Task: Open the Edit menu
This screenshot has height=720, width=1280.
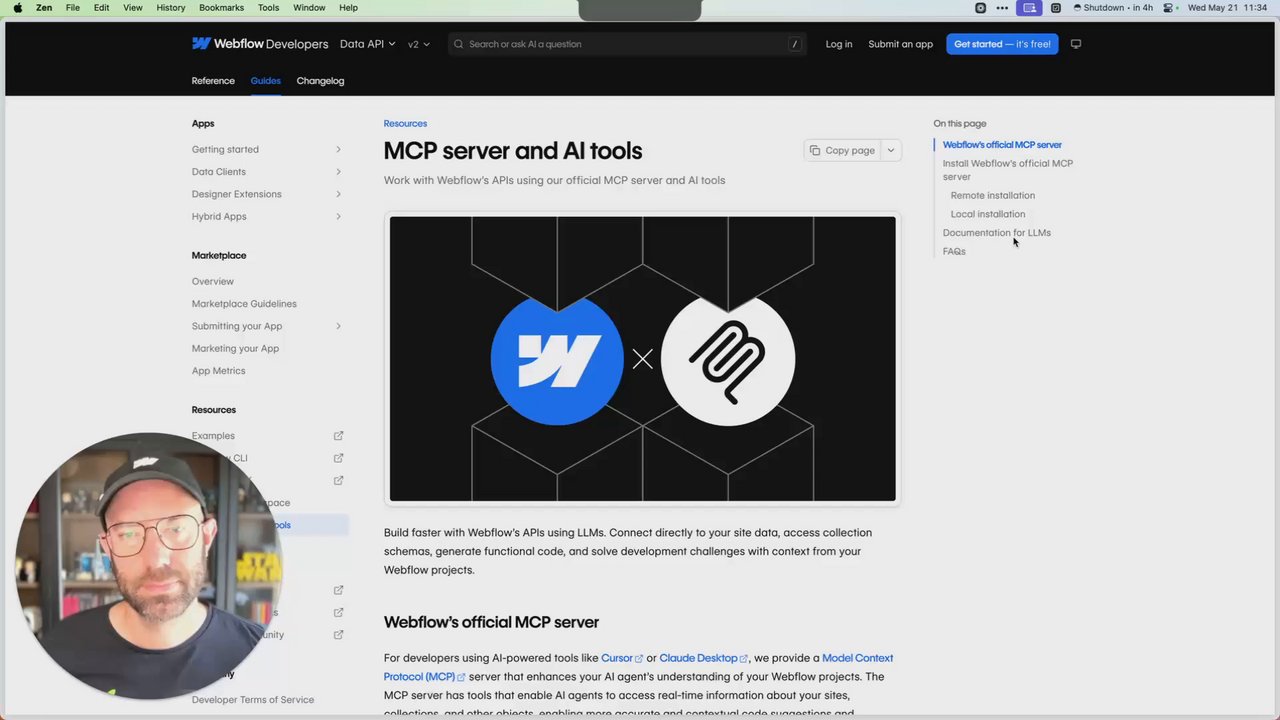Action: point(102,7)
